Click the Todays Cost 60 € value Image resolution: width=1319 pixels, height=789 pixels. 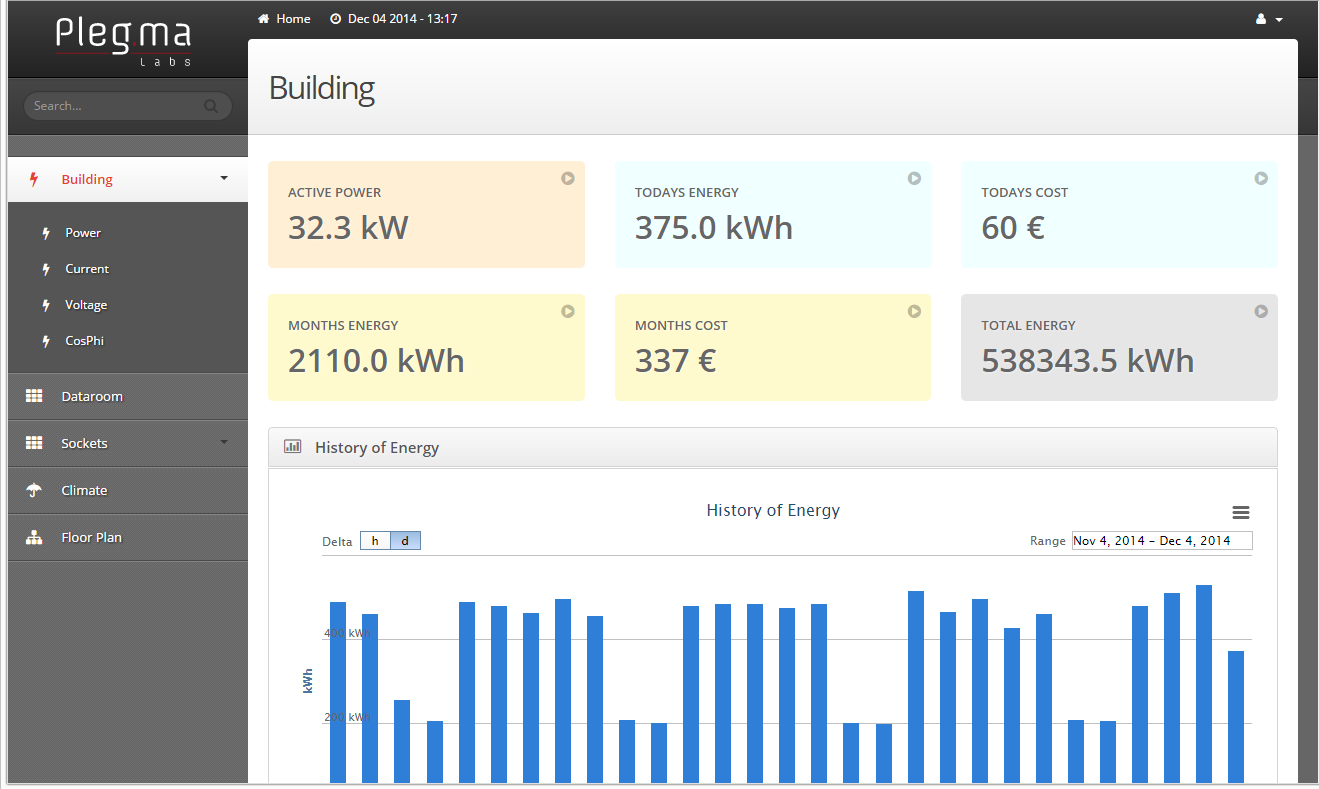pyautogui.click(x=1013, y=228)
